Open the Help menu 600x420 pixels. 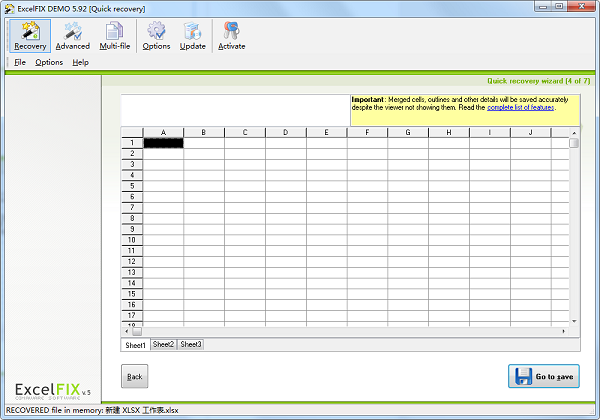point(80,62)
